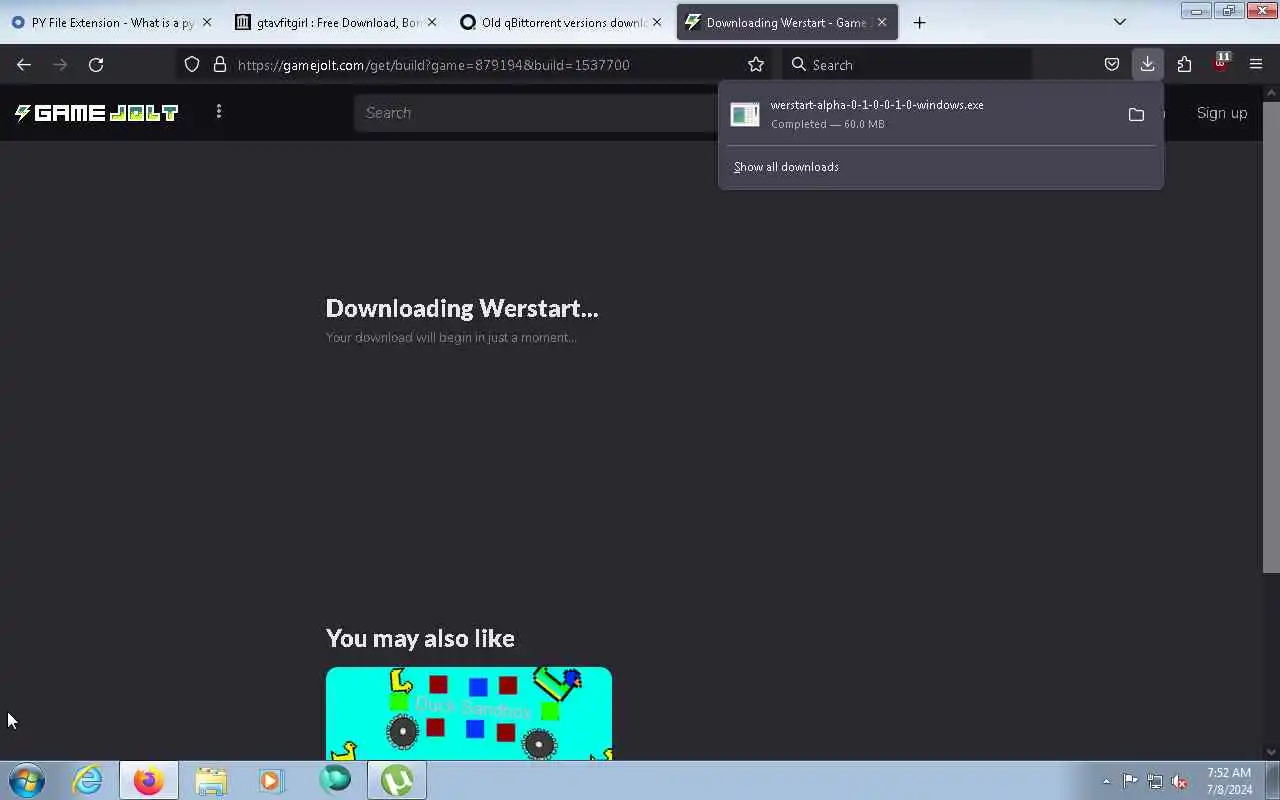Focus the Firefox toolbar search box

click(x=906, y=65)
